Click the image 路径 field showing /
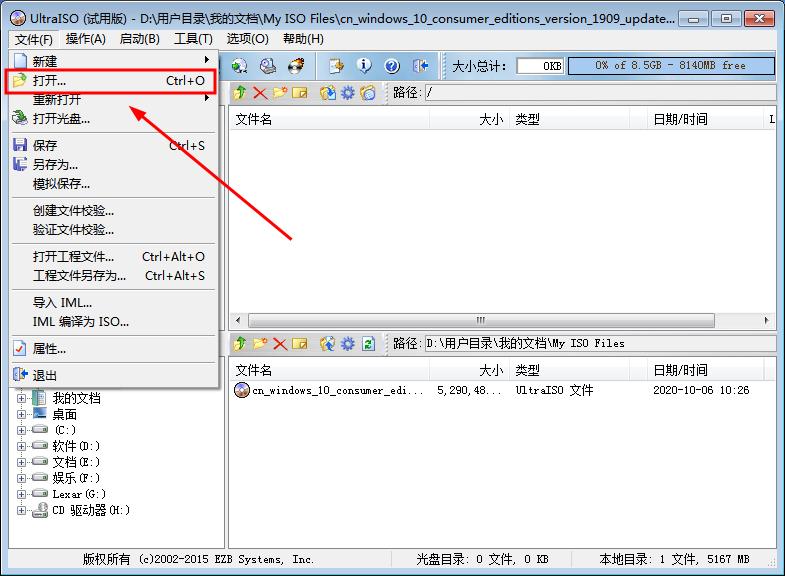The image size is (785, 576). pyautogui.click(x=600, y=93)
